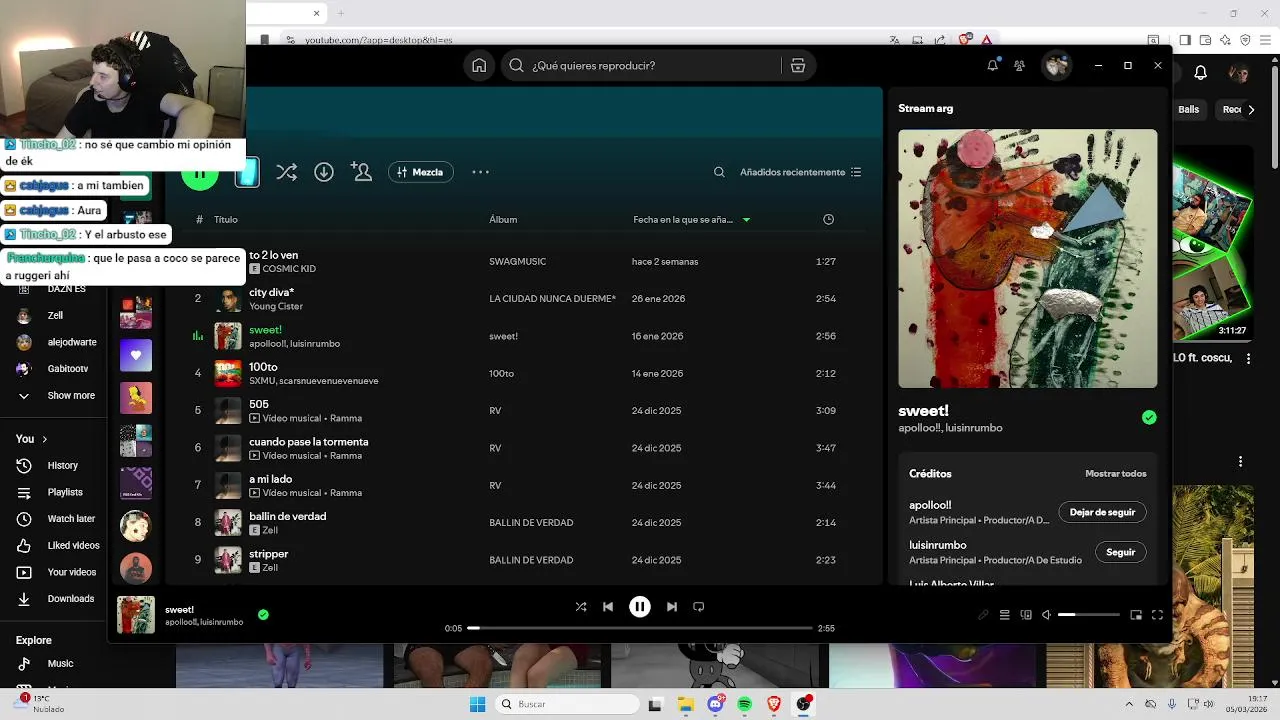Click album LA CIUDAD NUNCA DUERME* link
This screenshot has width=1280, height=720.
pos(552,299)
